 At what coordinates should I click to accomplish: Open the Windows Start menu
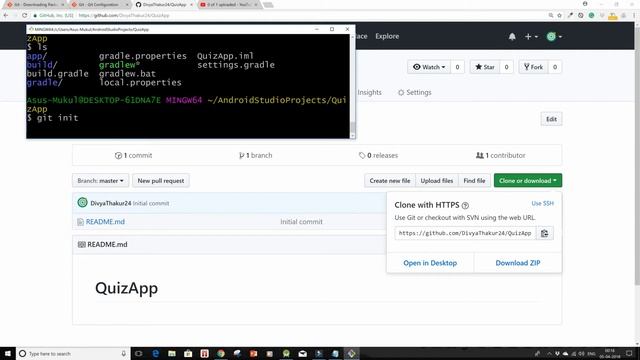point(8,353)
